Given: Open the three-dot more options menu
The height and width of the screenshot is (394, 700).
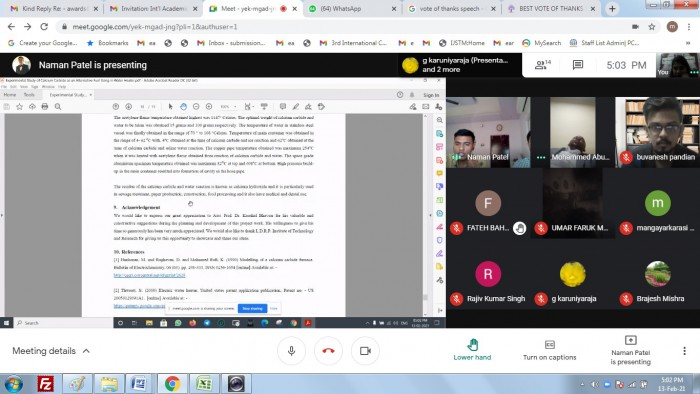Looking at the screenshot, I should [x=684, y=351].
